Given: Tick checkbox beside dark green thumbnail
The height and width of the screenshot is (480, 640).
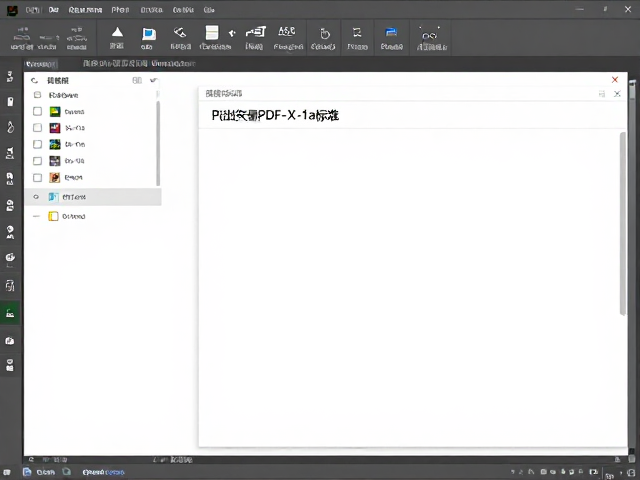Looking at the screenshot, I should click(x=37, y=144).
